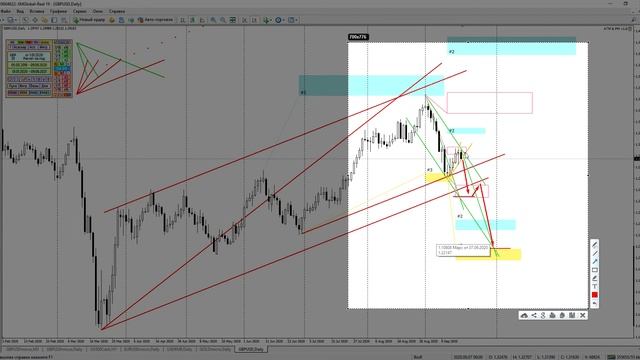
Task: Select the Lightshot line tool
Action: (x=595, y=253)
